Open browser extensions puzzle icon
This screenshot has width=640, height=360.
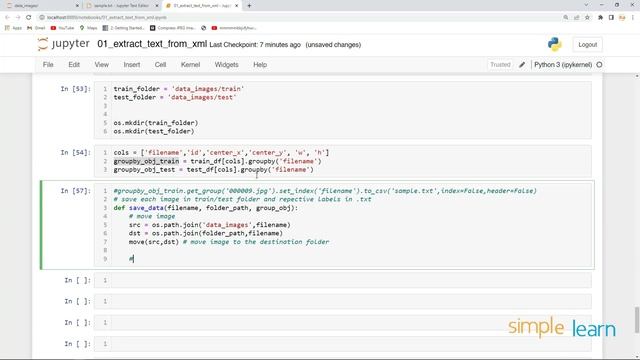click(600, 18)
